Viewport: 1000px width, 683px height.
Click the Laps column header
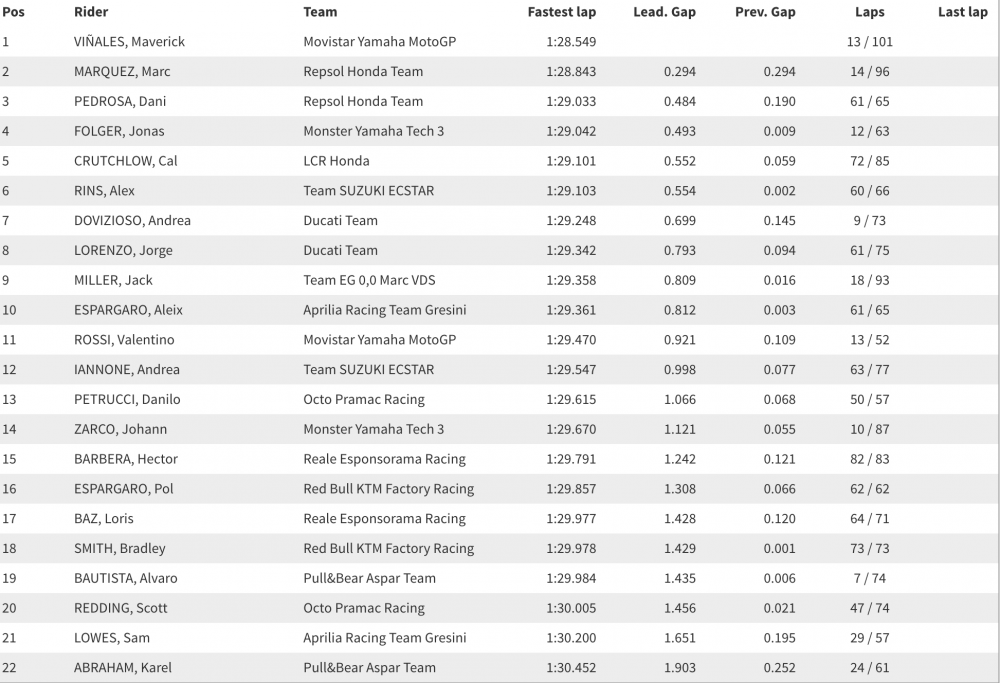[869, 12]
